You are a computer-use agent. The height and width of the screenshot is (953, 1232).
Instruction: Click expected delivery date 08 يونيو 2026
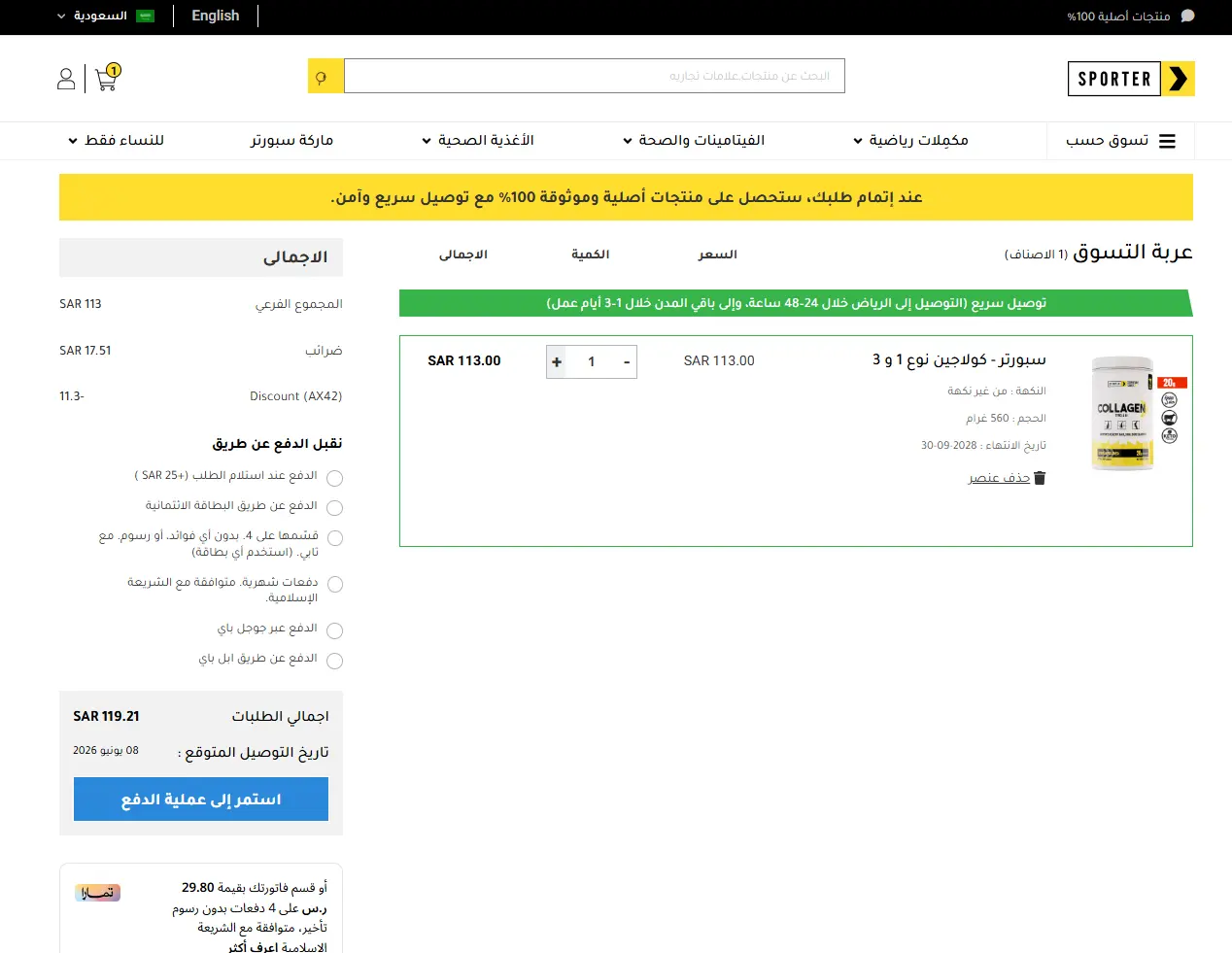tap(106, 751)
